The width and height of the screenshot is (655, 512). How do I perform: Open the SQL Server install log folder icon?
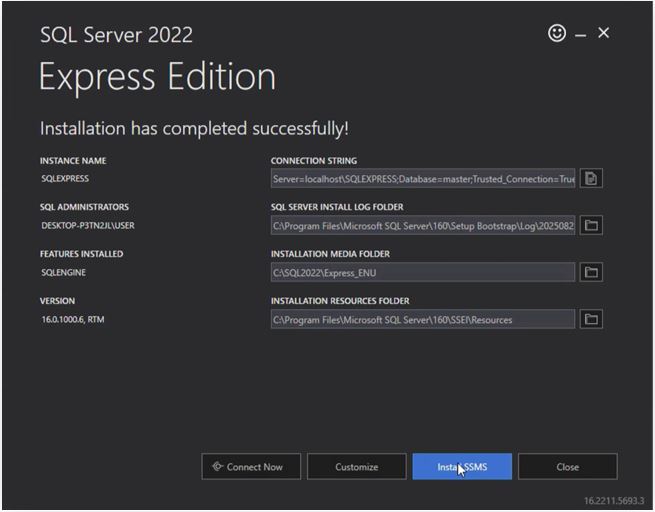[x=591, y=226]
